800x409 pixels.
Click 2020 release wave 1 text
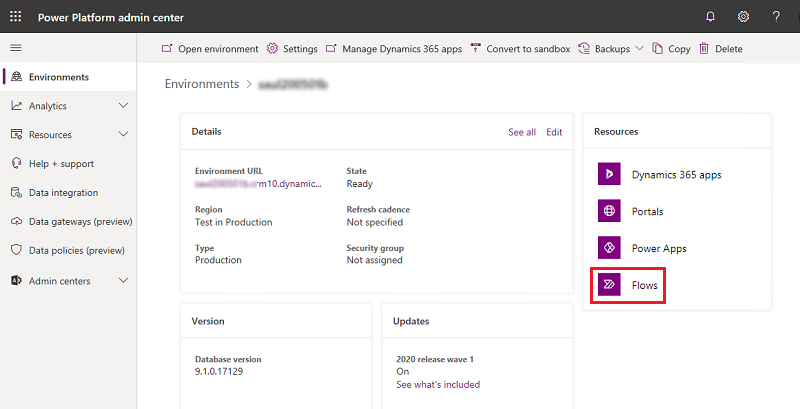(435, 359)
